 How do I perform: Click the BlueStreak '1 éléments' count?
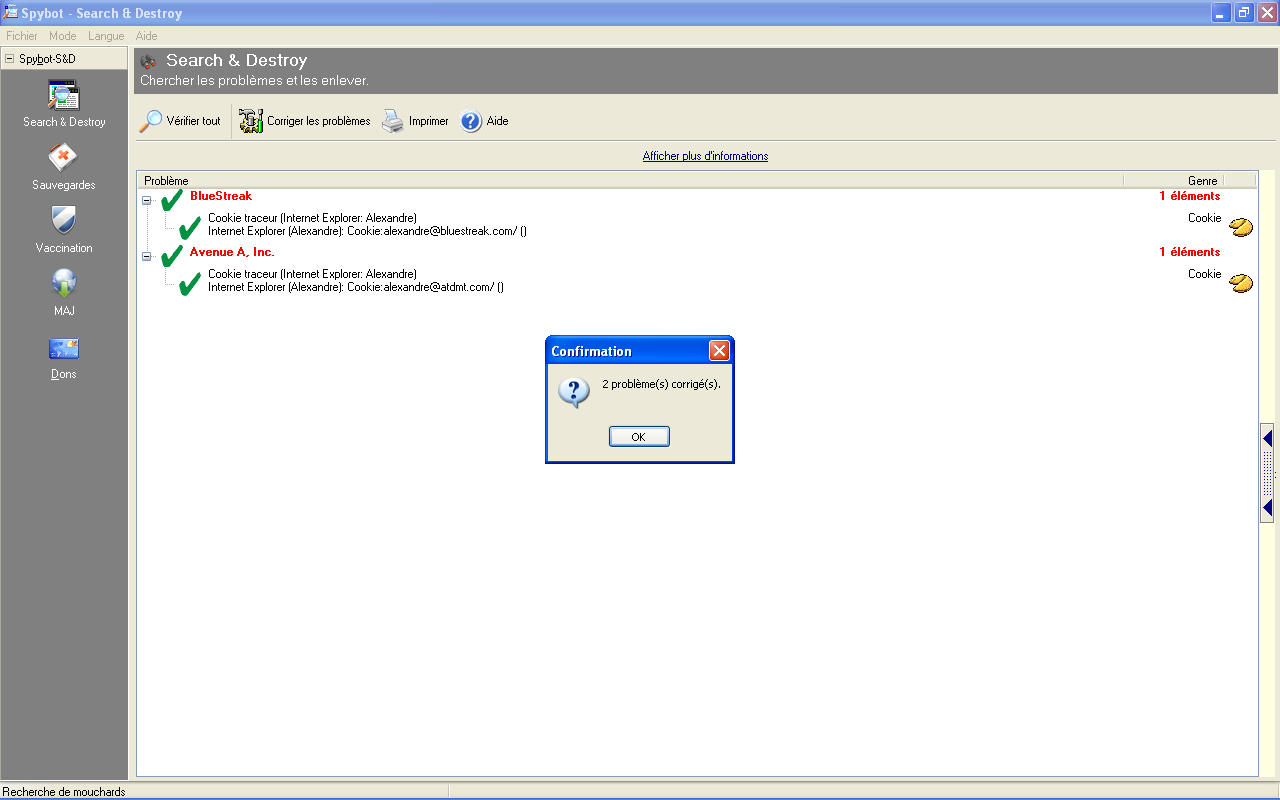point(1190,196)
